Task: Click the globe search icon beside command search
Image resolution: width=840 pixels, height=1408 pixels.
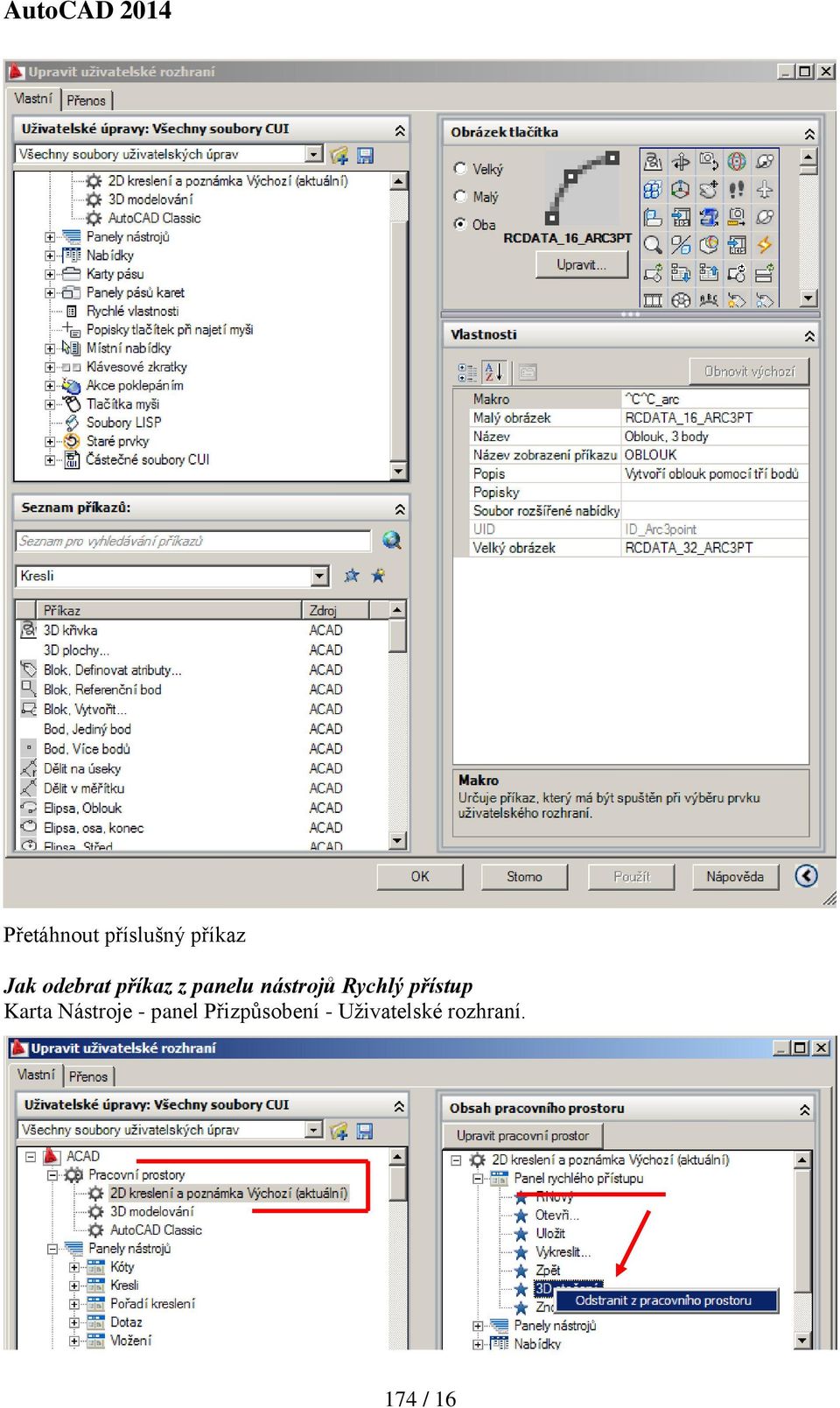Action: point(392,541)
